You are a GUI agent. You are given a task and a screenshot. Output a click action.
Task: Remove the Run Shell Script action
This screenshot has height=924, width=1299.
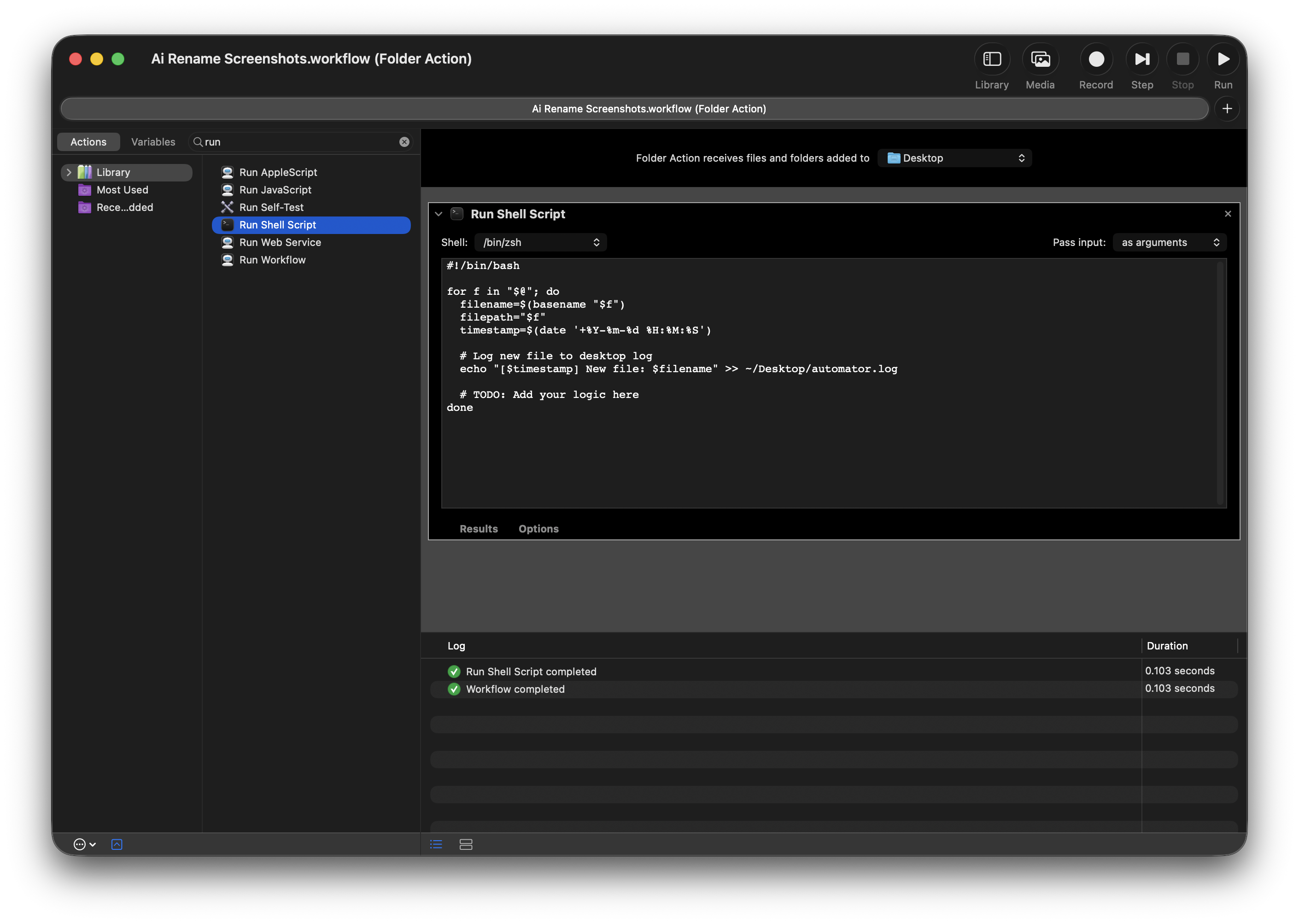pyautogui.click(x=1227, y=213)
